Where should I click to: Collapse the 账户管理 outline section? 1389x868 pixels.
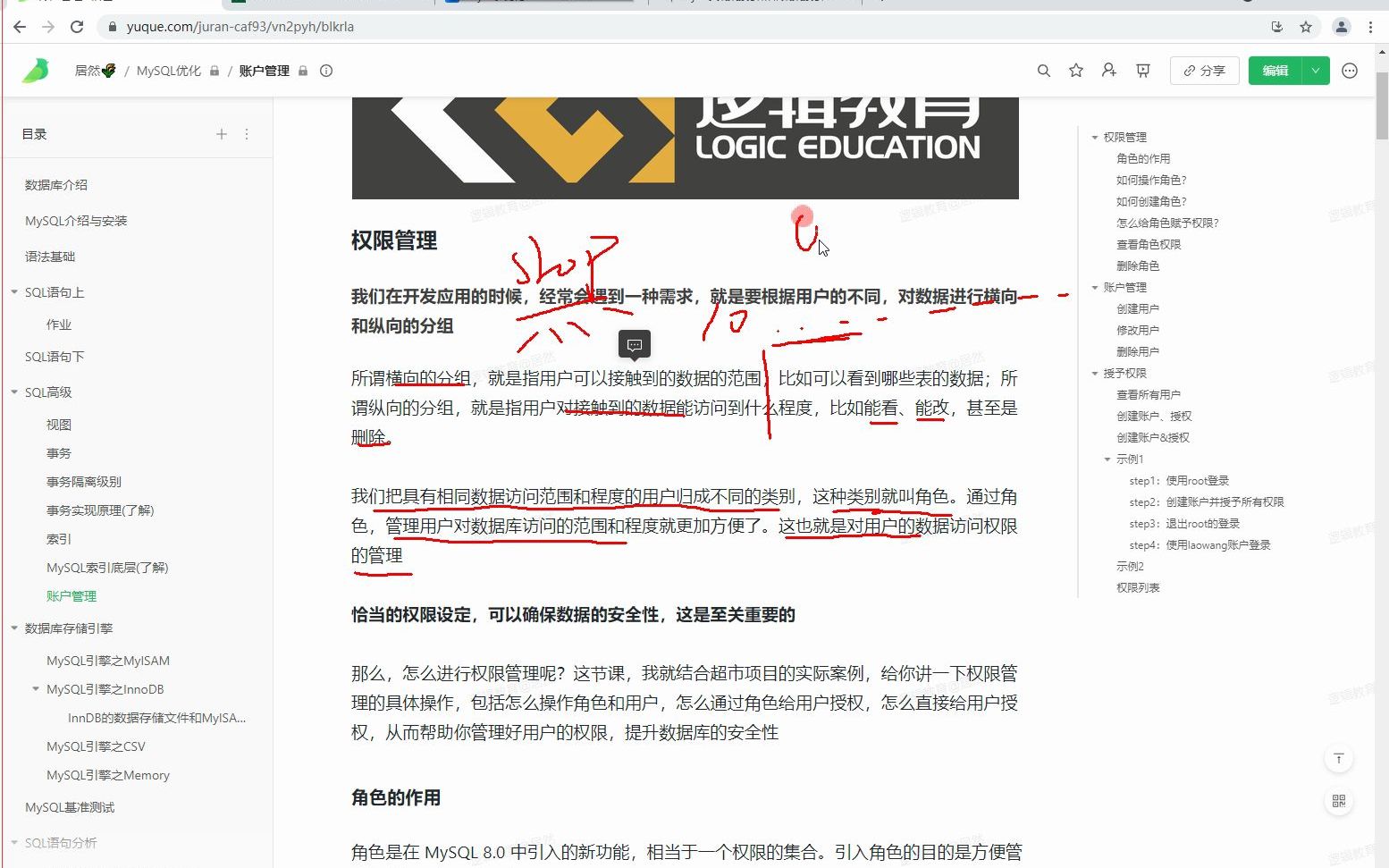pyautogui.click(x=1095, y=288)
